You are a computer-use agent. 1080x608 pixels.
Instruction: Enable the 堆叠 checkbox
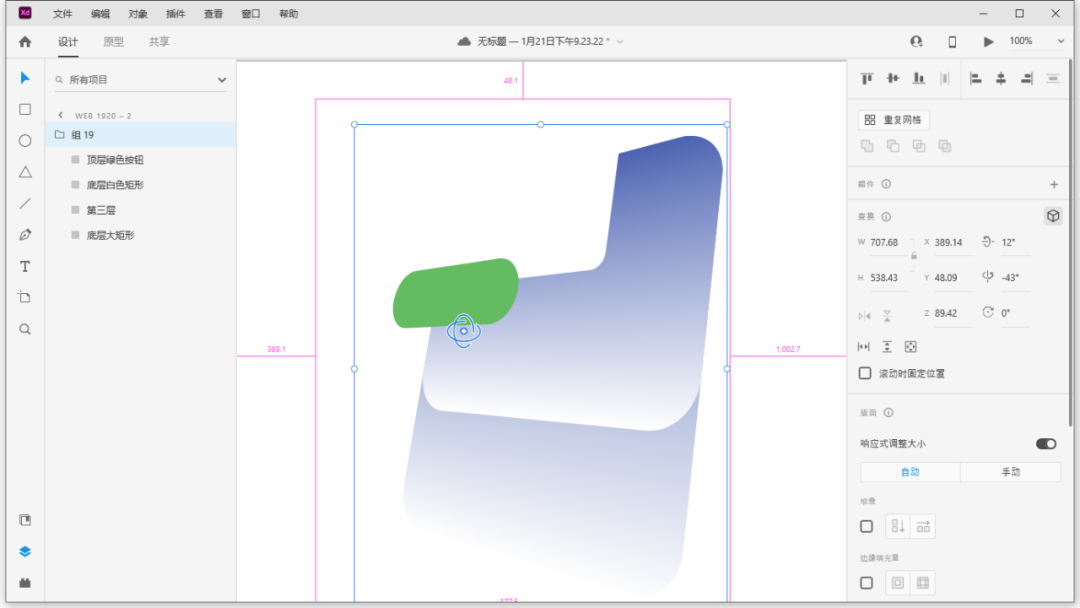866,526
